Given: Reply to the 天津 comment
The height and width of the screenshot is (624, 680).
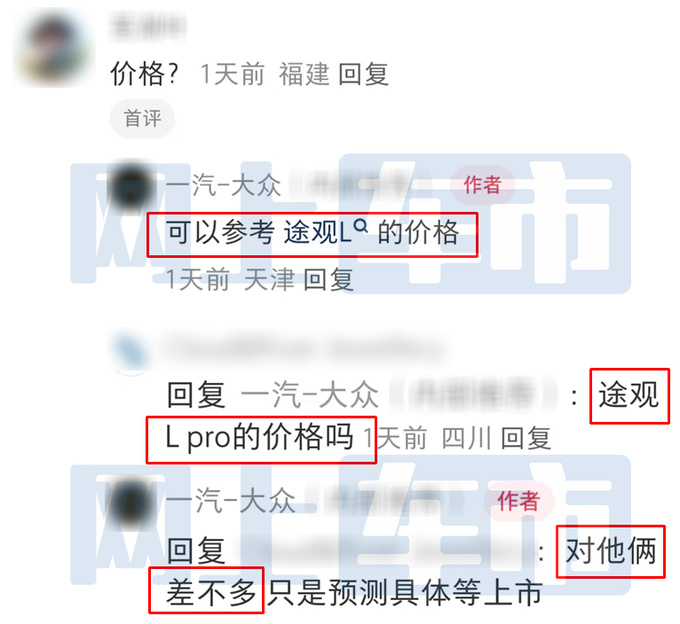Looking at the screenshot, I should (328, 280).
